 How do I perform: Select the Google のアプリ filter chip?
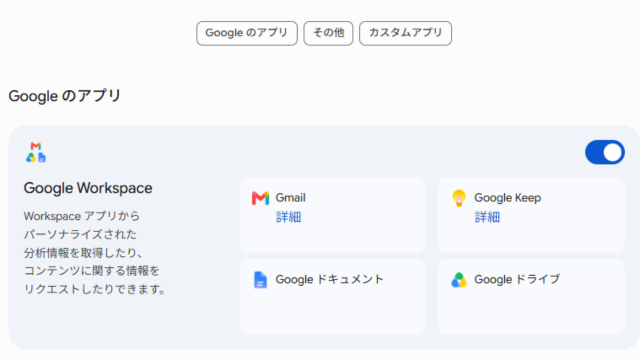(x=247, y=33)
